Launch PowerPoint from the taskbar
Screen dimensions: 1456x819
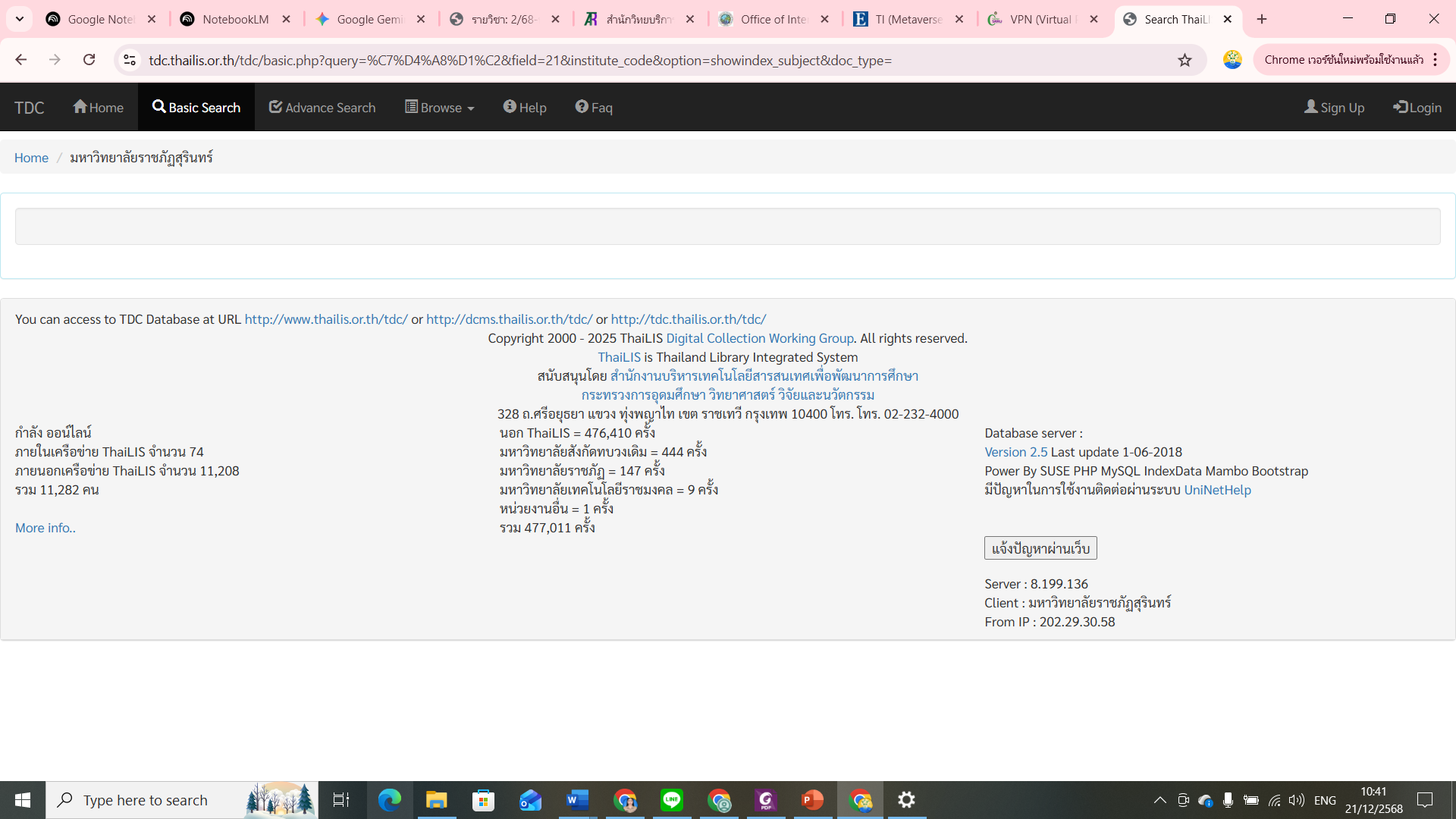[x=811, y=800]
